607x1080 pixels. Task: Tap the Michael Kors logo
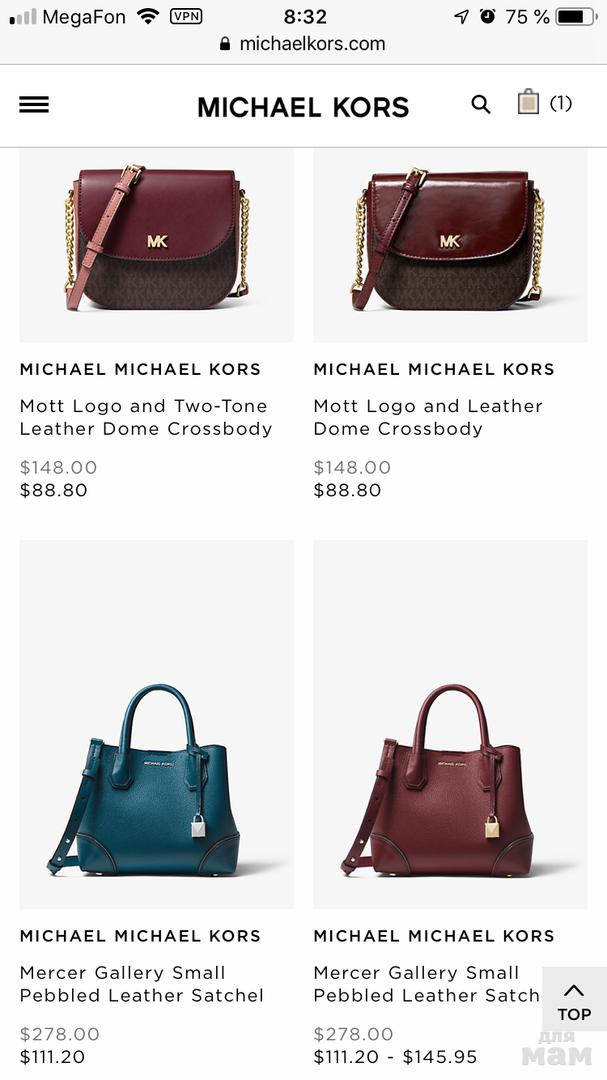coord(303,107)
